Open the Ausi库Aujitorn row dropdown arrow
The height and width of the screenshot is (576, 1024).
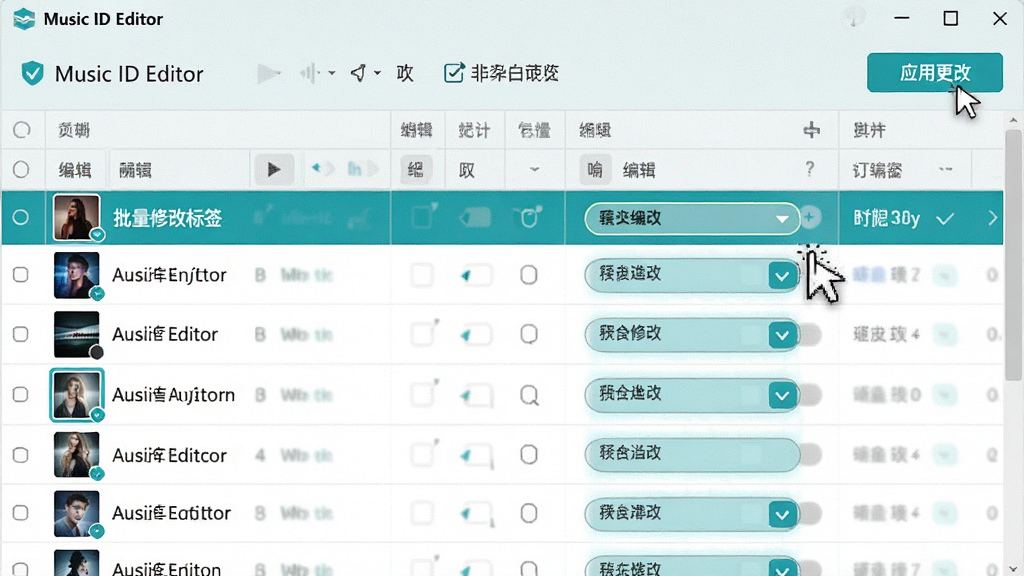click(782, 395)
